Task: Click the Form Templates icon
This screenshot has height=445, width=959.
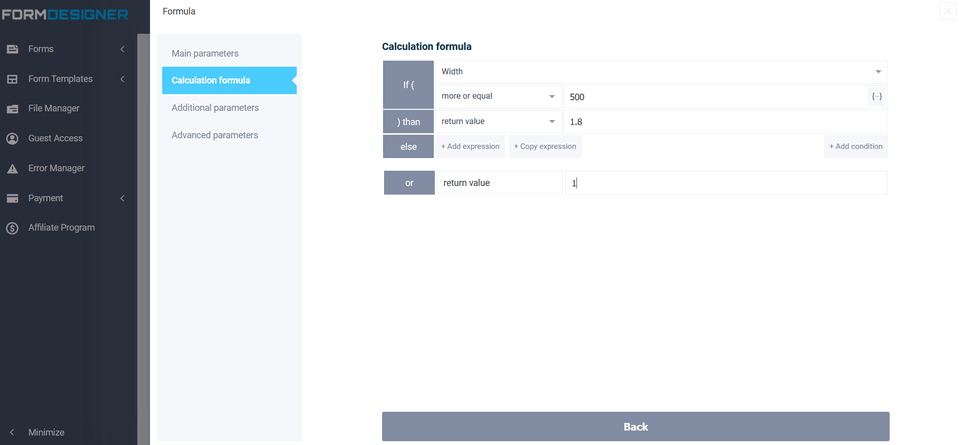Action: click(x=13, y=79)
